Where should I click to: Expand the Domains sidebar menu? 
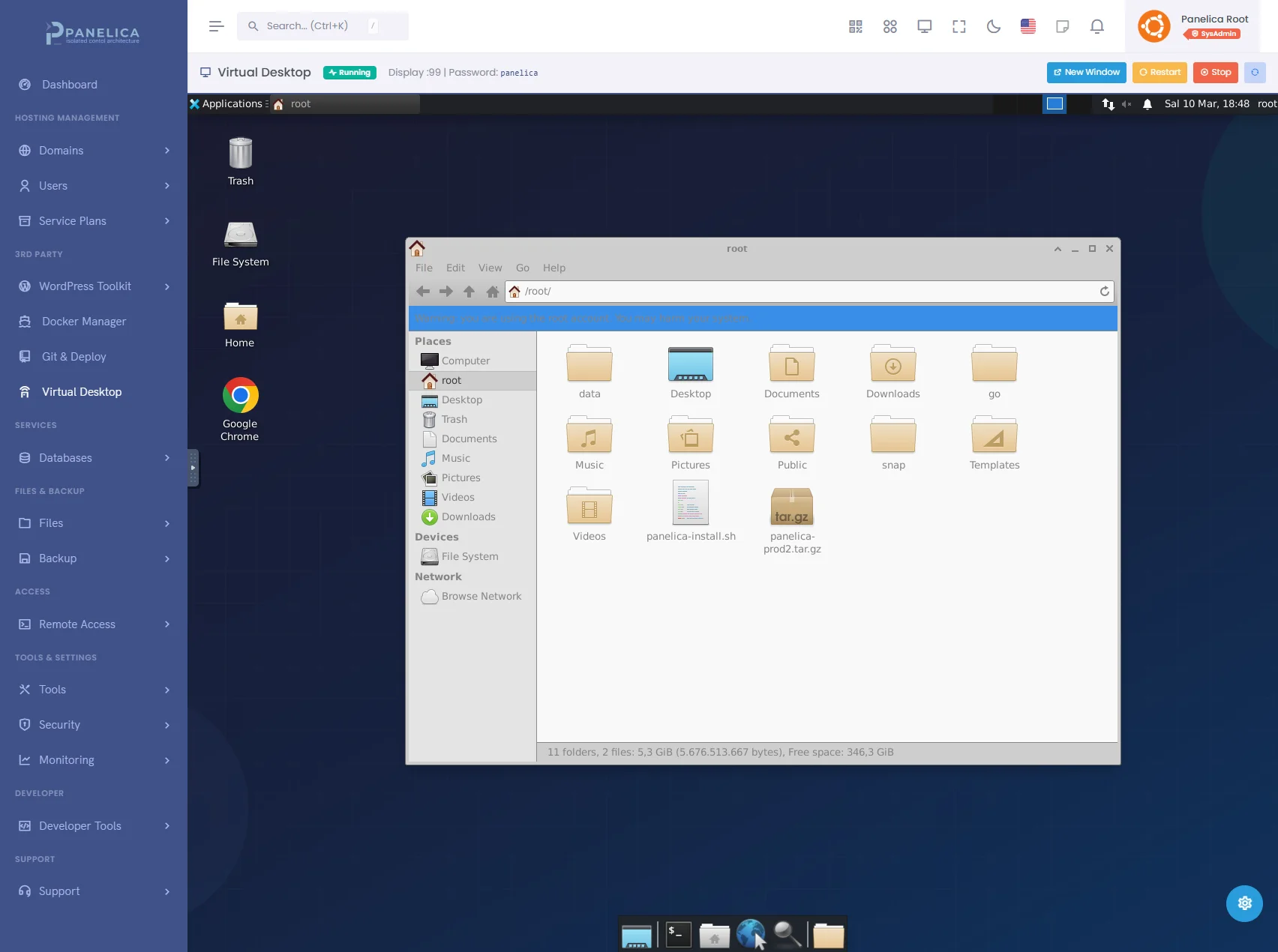[93, 151]
